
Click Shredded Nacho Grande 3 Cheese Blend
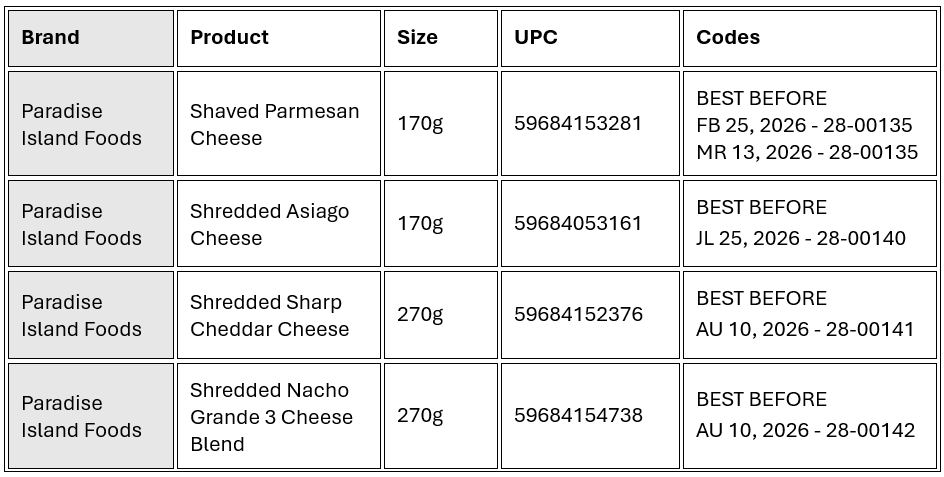272,416
